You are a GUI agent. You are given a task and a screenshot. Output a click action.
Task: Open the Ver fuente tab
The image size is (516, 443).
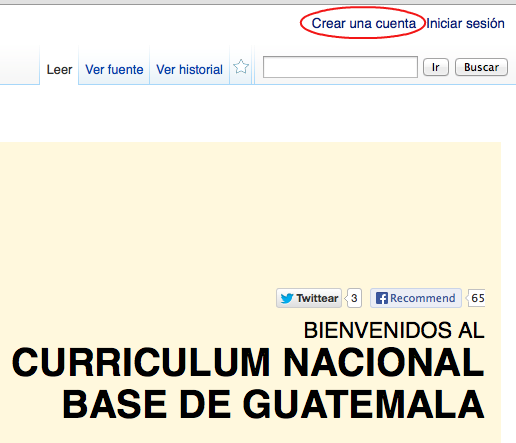point(114,70)
